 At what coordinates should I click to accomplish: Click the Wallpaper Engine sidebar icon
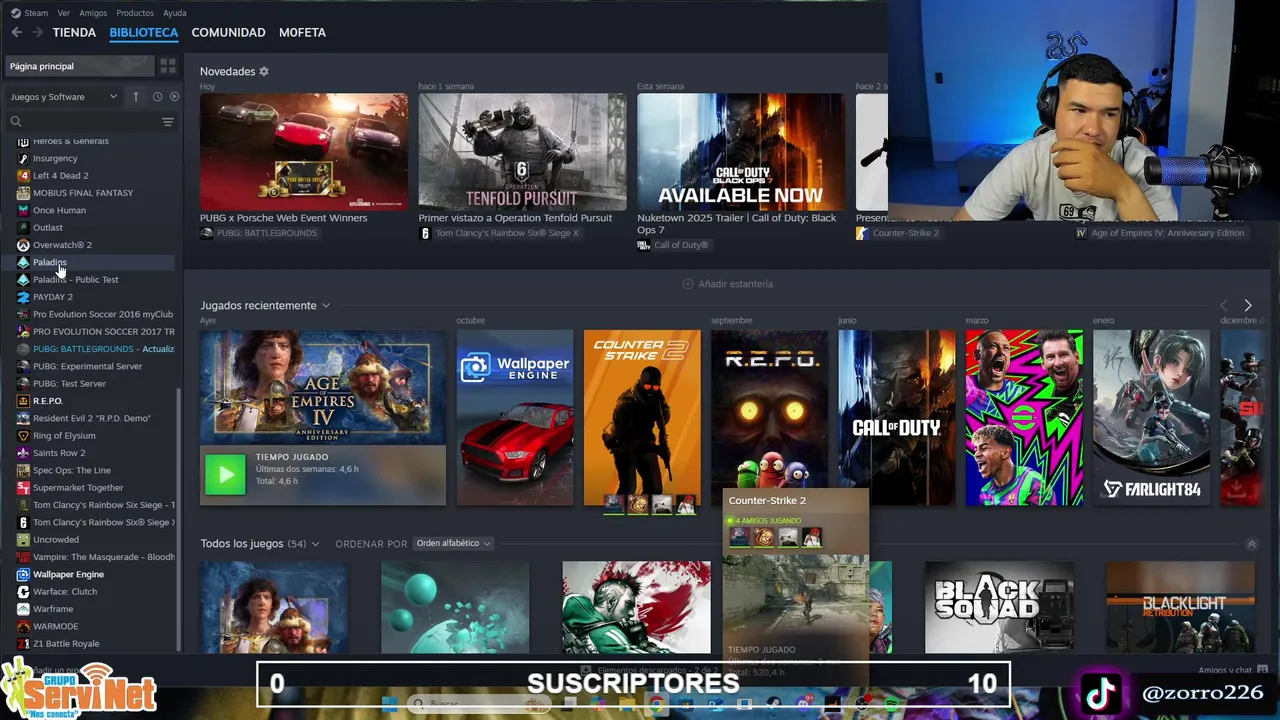[23, 575]
